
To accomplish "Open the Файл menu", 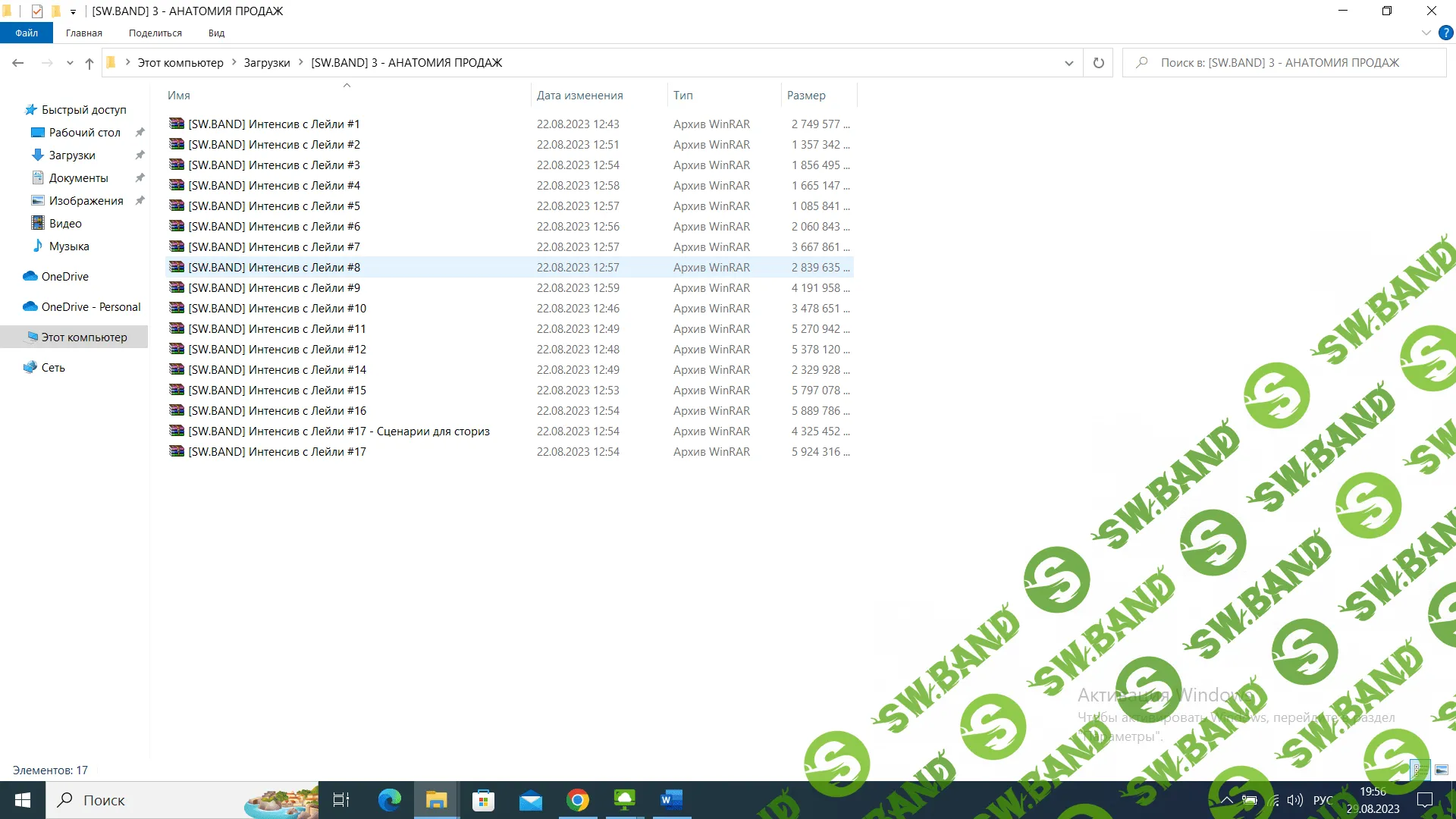I will pos(27,33).
